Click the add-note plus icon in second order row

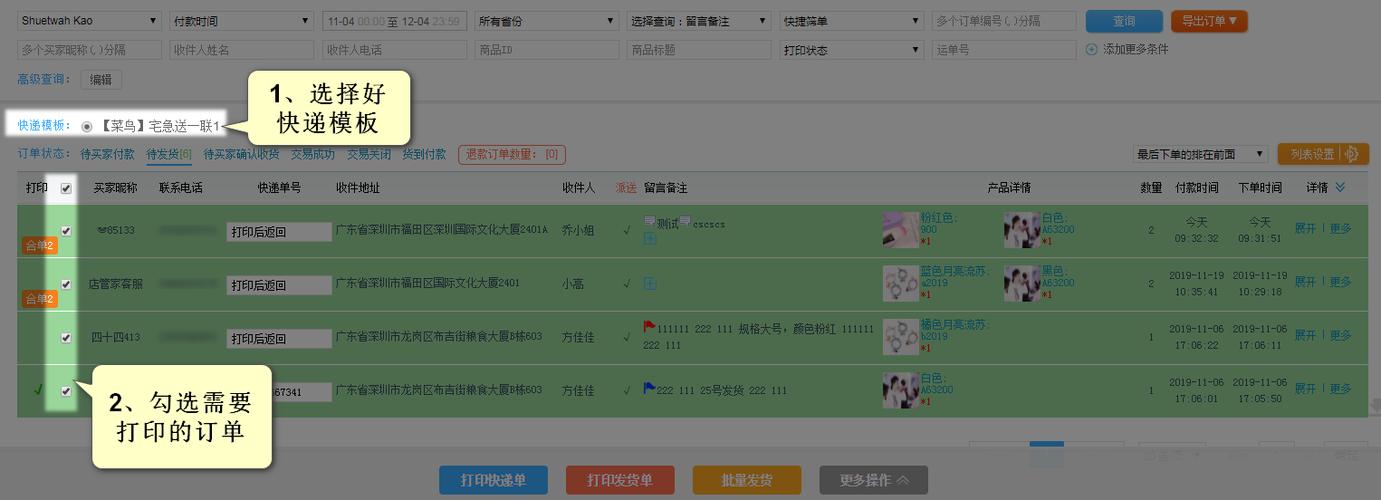click(x=650, y=284)
